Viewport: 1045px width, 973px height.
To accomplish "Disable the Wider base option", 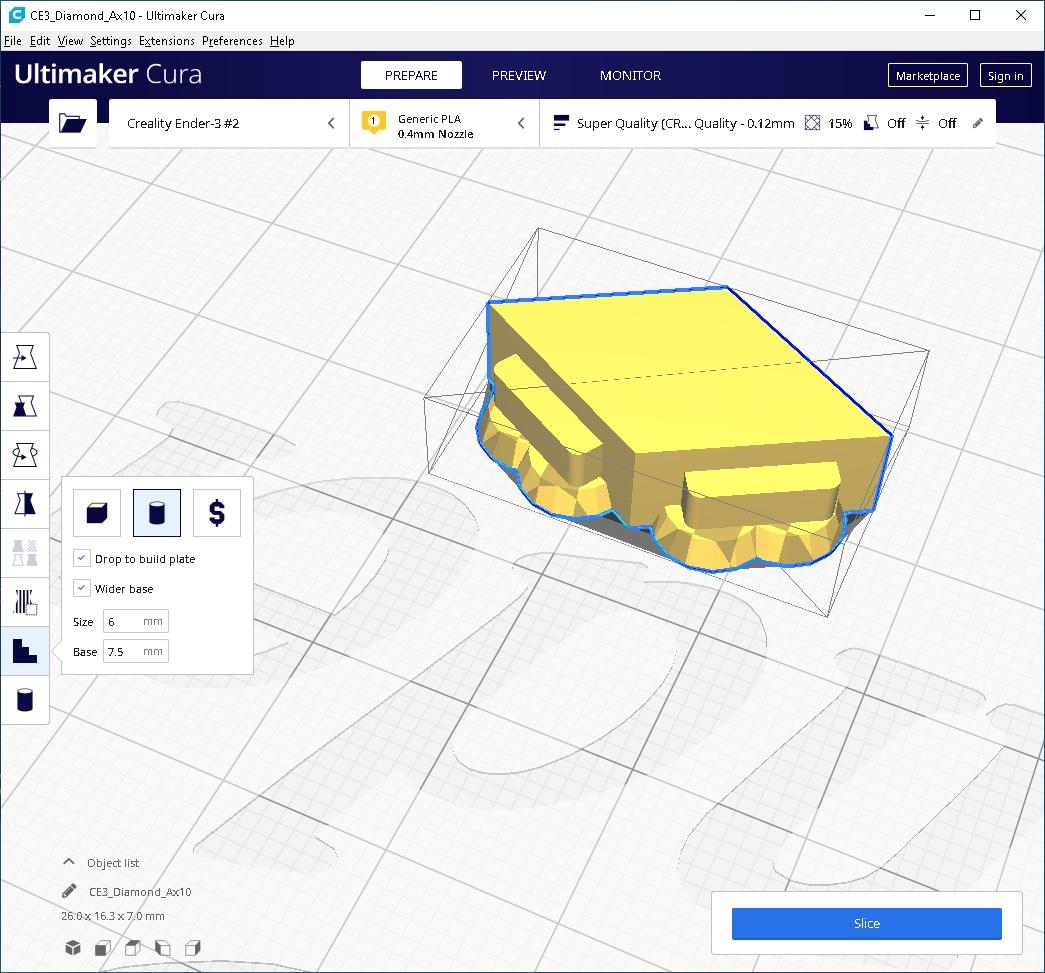I will pos(81,588).
